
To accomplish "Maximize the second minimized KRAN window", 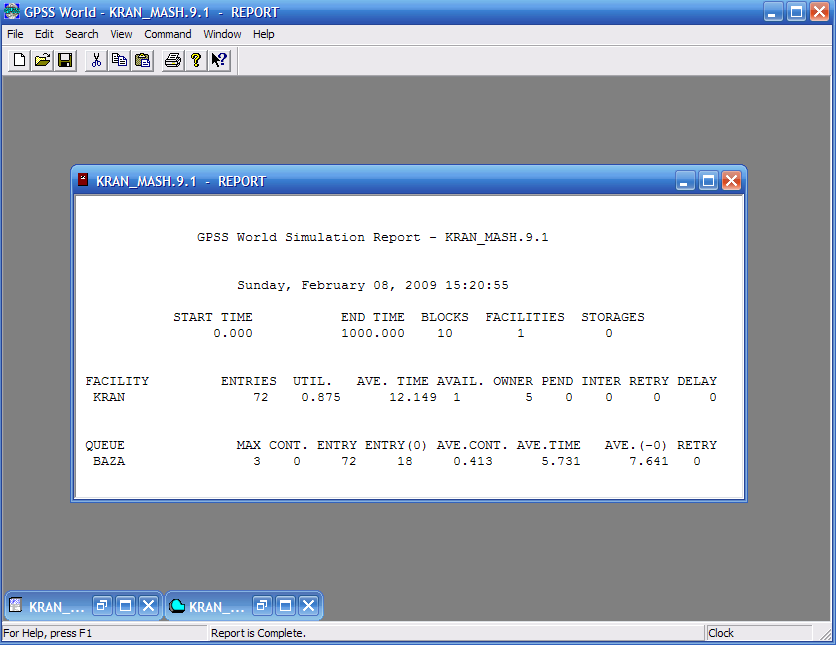I will (285, 606).
